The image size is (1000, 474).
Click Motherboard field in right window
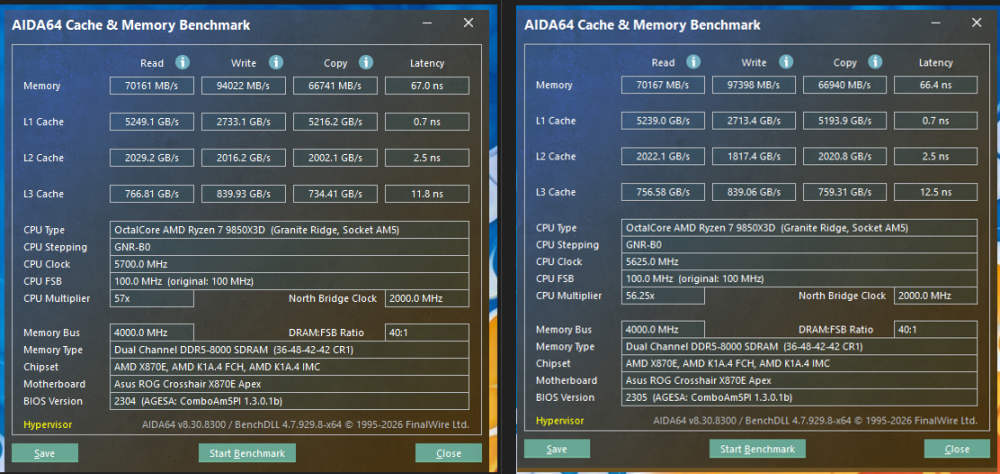[799, 381]
